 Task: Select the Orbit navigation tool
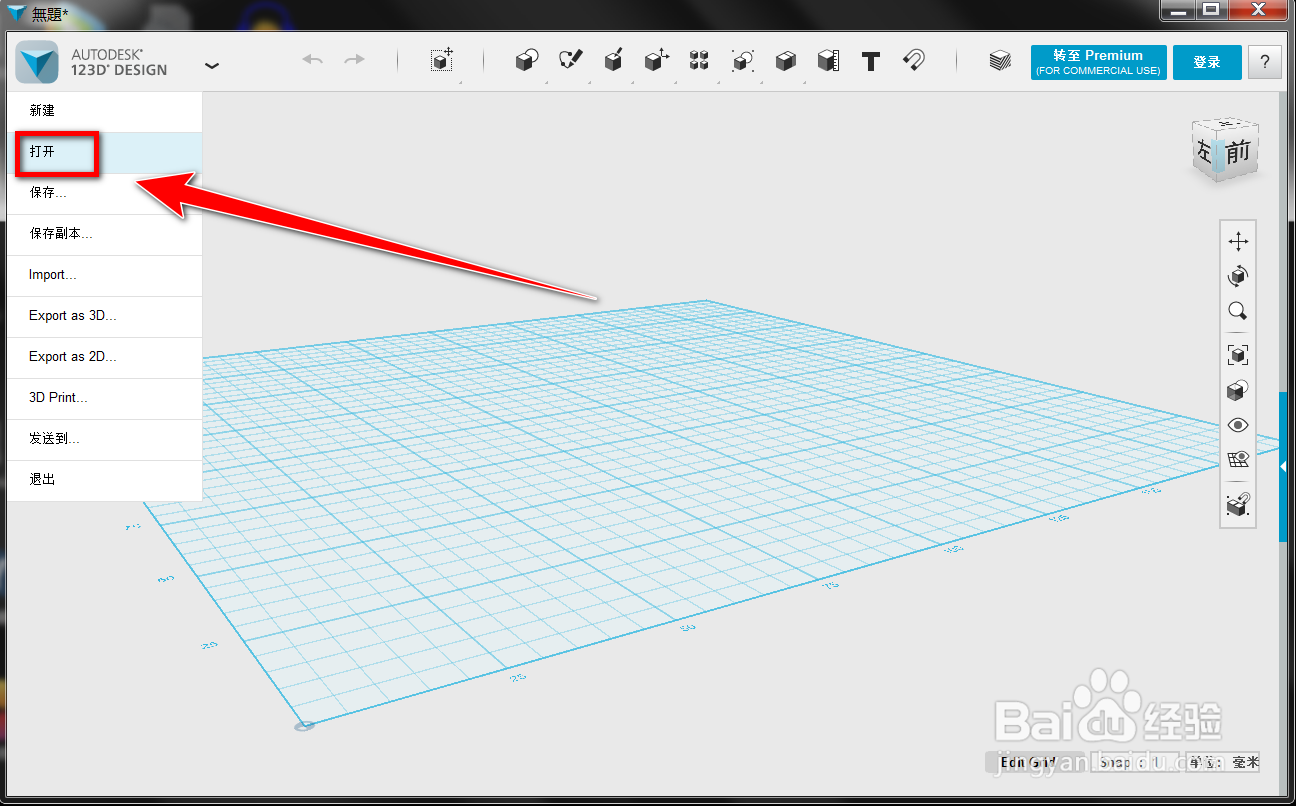1238,276
